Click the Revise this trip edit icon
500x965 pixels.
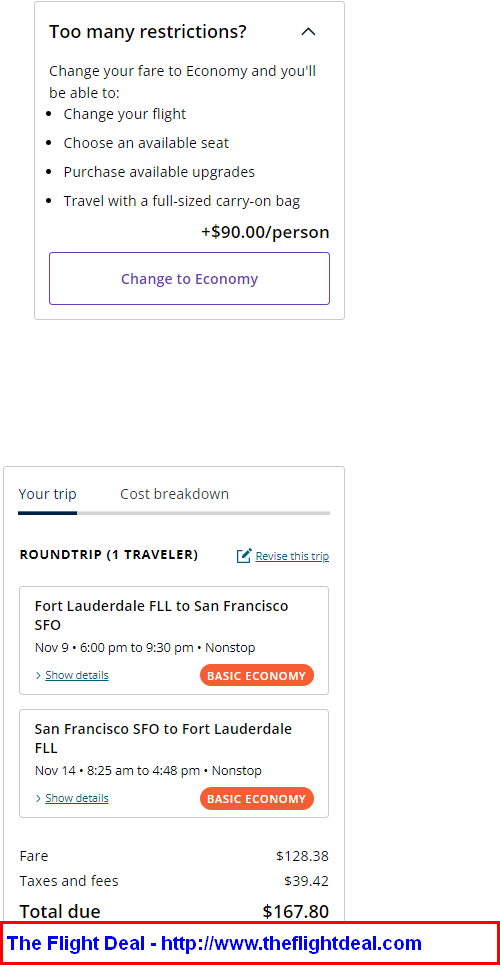[x=244, y=556]
